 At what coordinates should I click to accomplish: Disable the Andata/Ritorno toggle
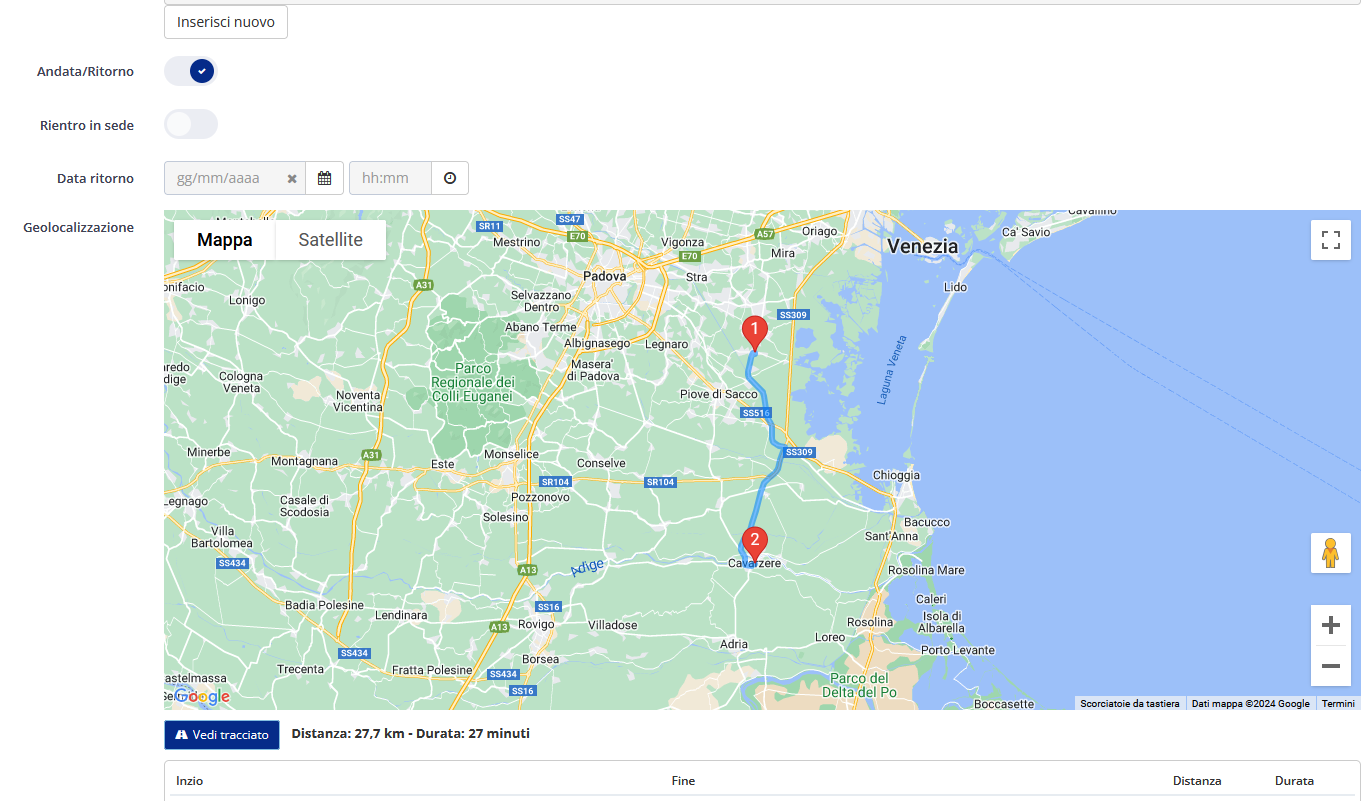point(191,71)
